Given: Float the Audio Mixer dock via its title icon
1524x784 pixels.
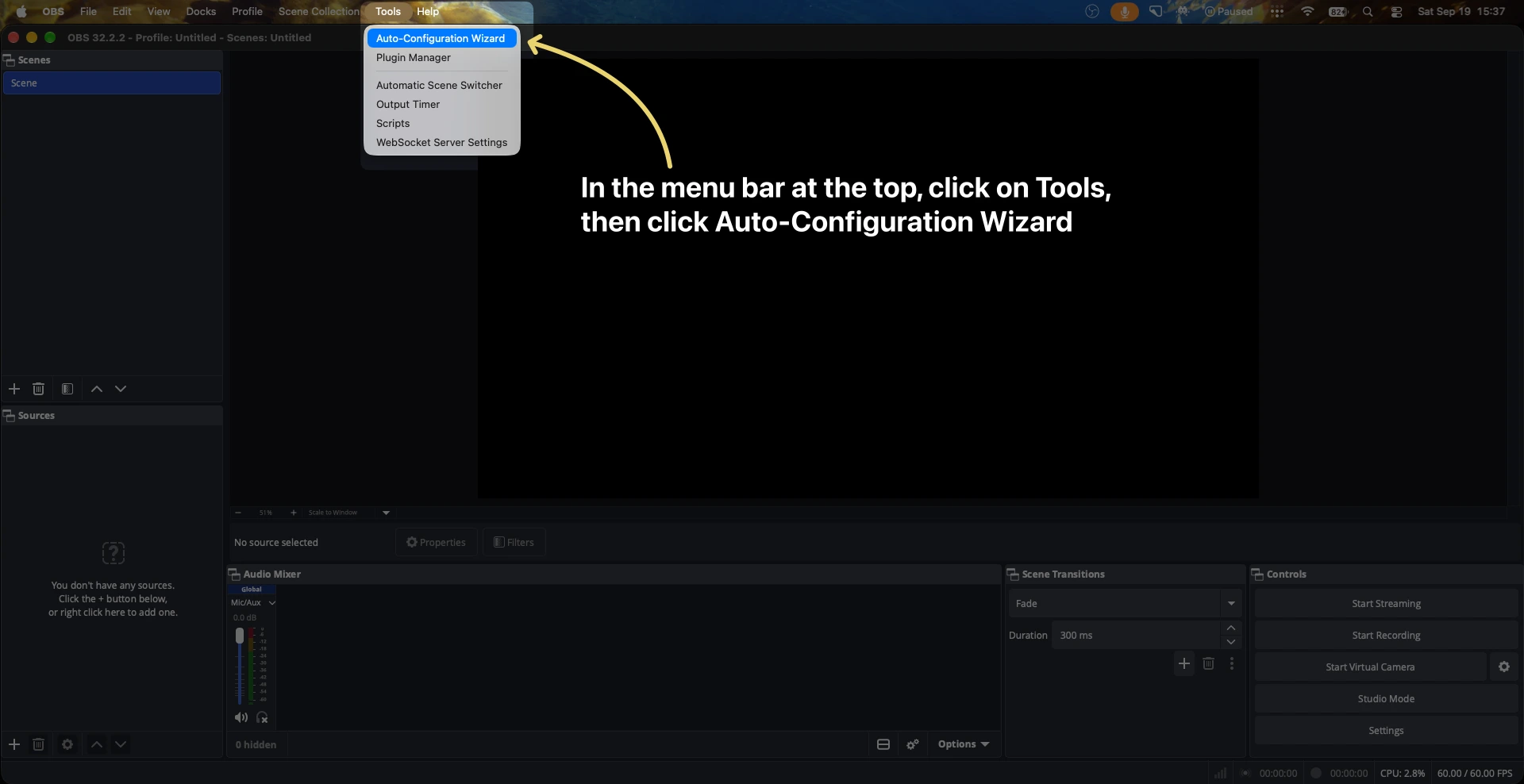Looking at the screenshot, I should tap(234, 575).
